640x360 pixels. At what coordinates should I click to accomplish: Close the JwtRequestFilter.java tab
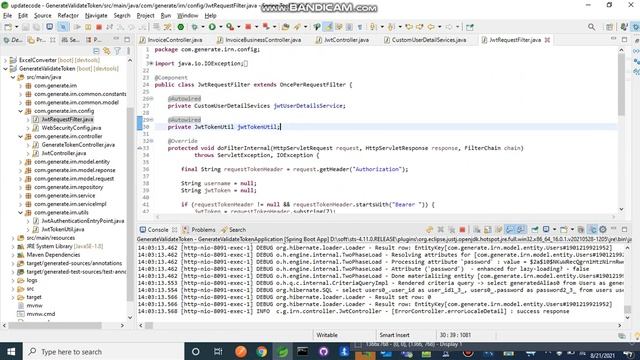(x=547, y=40)
